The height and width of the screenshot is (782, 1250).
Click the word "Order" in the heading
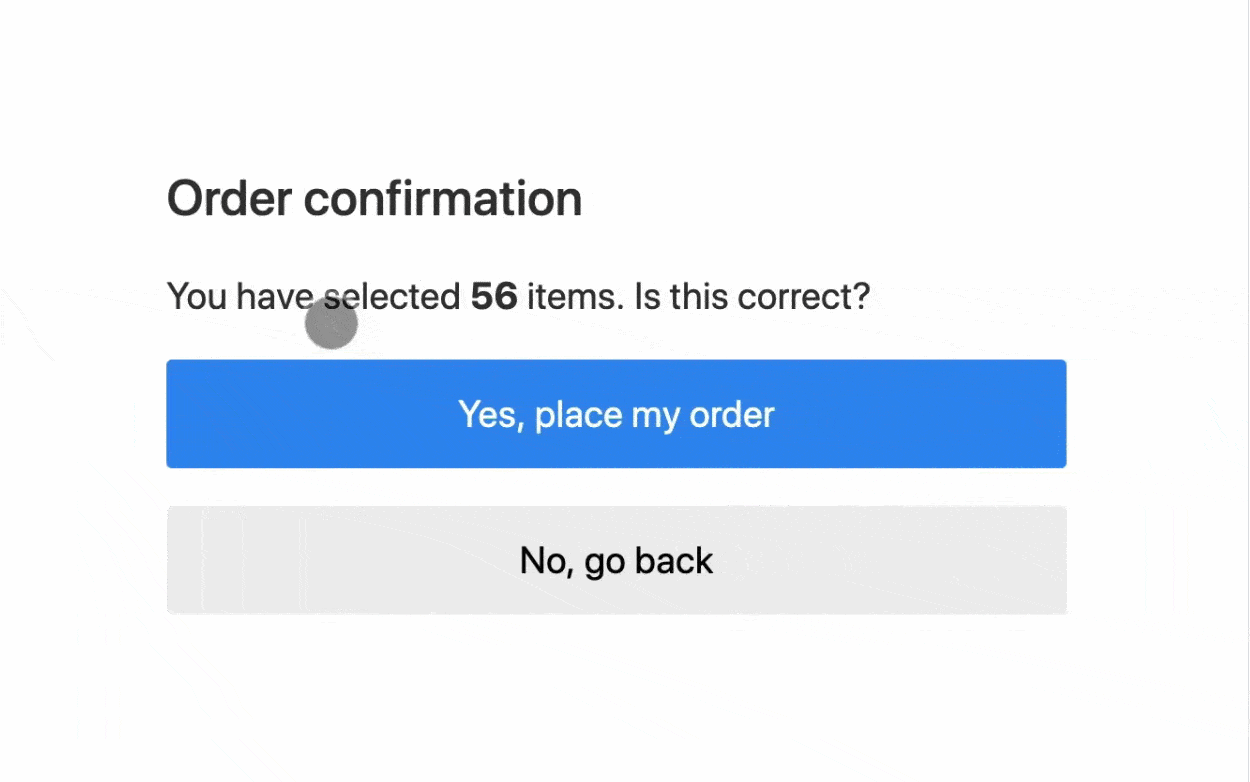228,199
